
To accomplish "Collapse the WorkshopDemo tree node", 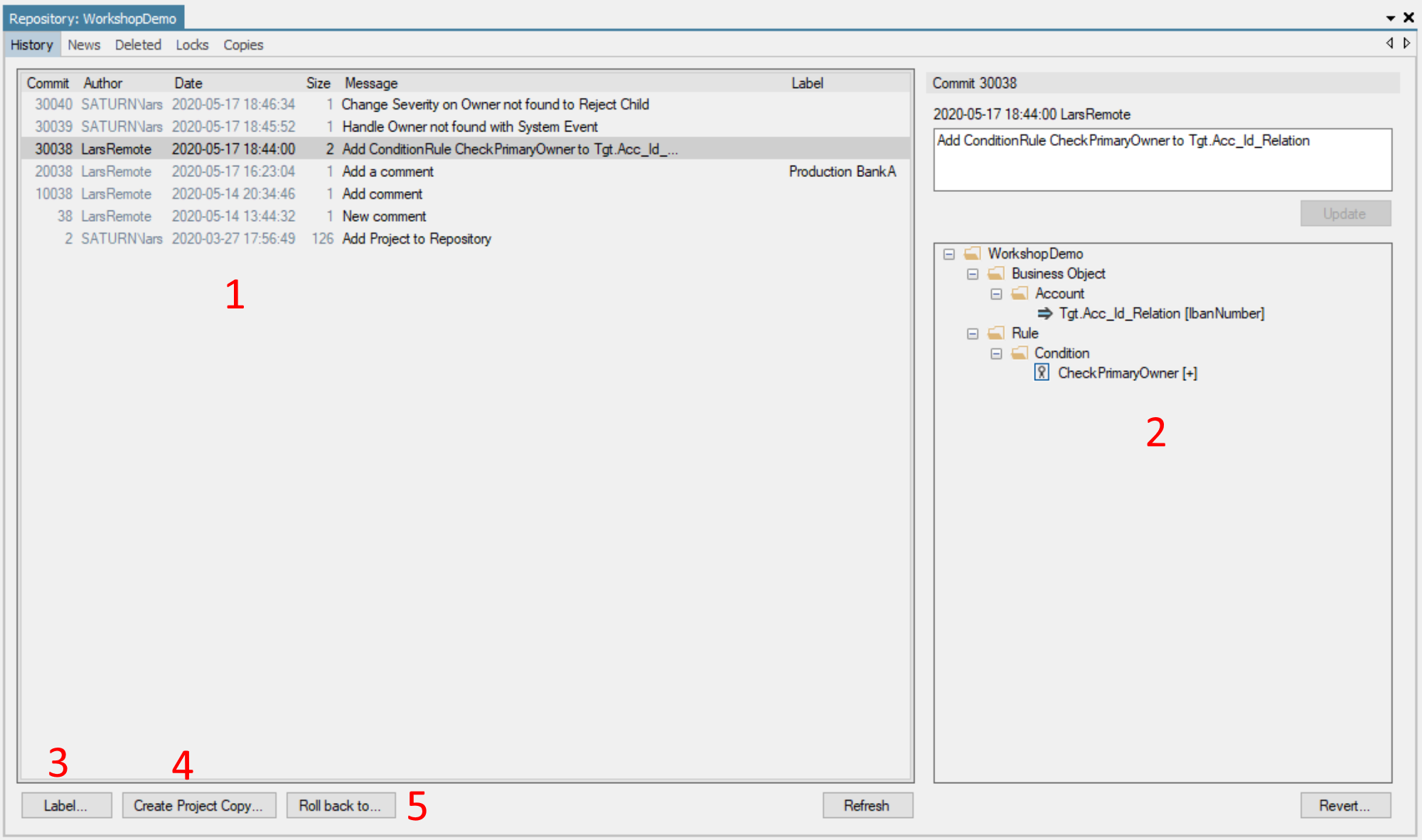I will tap(948, 253).
